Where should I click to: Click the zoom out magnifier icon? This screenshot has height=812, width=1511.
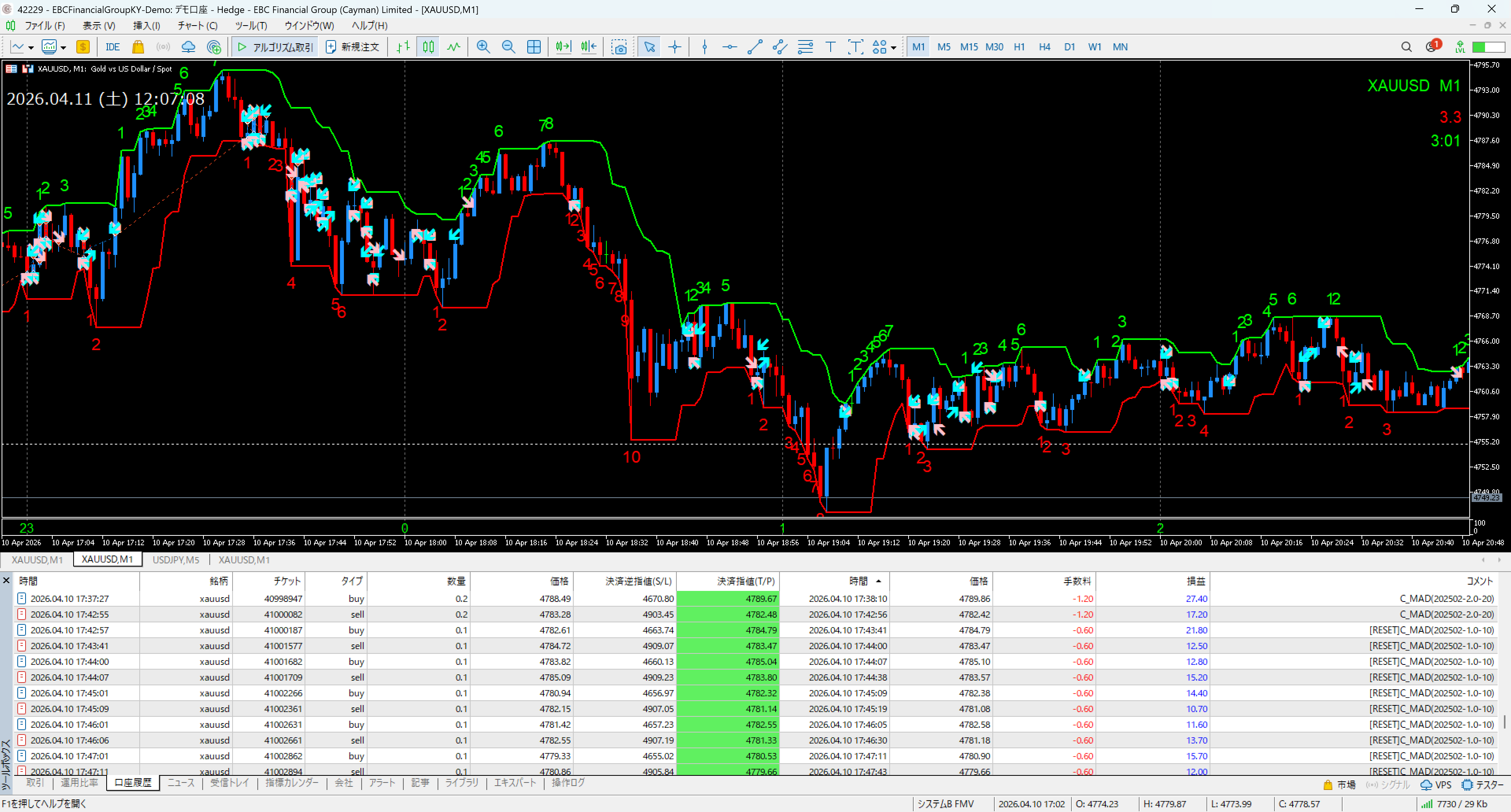coord(508,47)
